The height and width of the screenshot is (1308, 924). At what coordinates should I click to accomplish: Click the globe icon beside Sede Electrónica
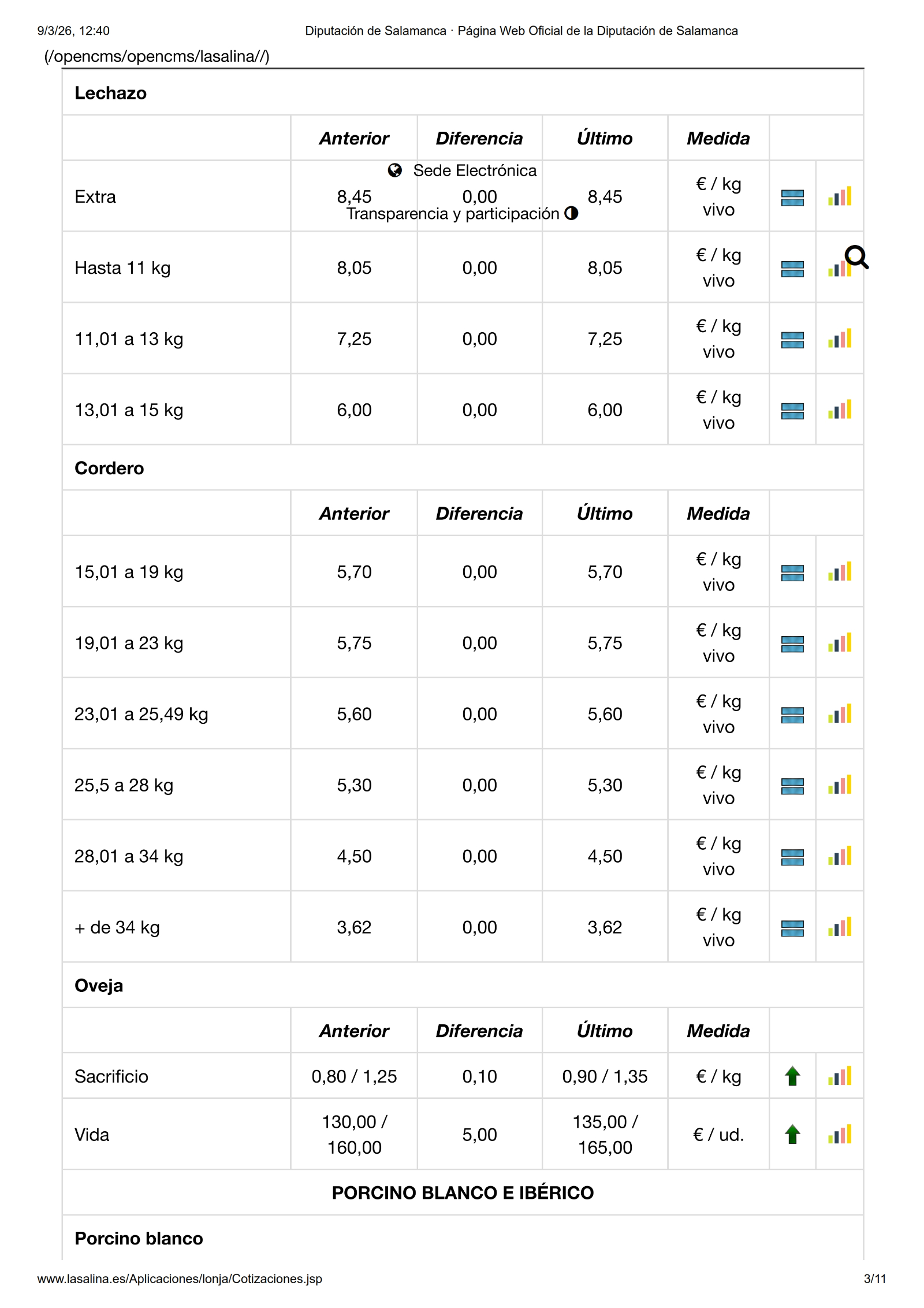[x=395, y=170]
